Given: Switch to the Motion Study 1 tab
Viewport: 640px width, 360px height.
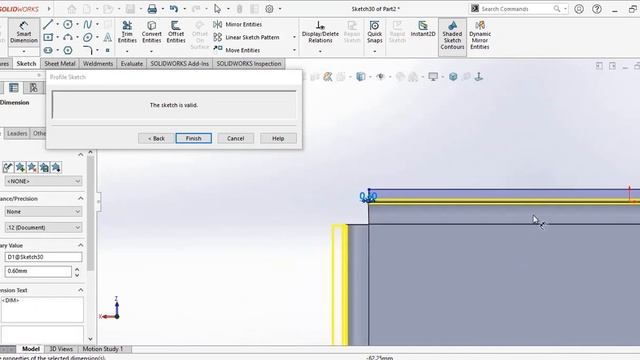Looking at the screenshot, I should click(x=102, y=349).
